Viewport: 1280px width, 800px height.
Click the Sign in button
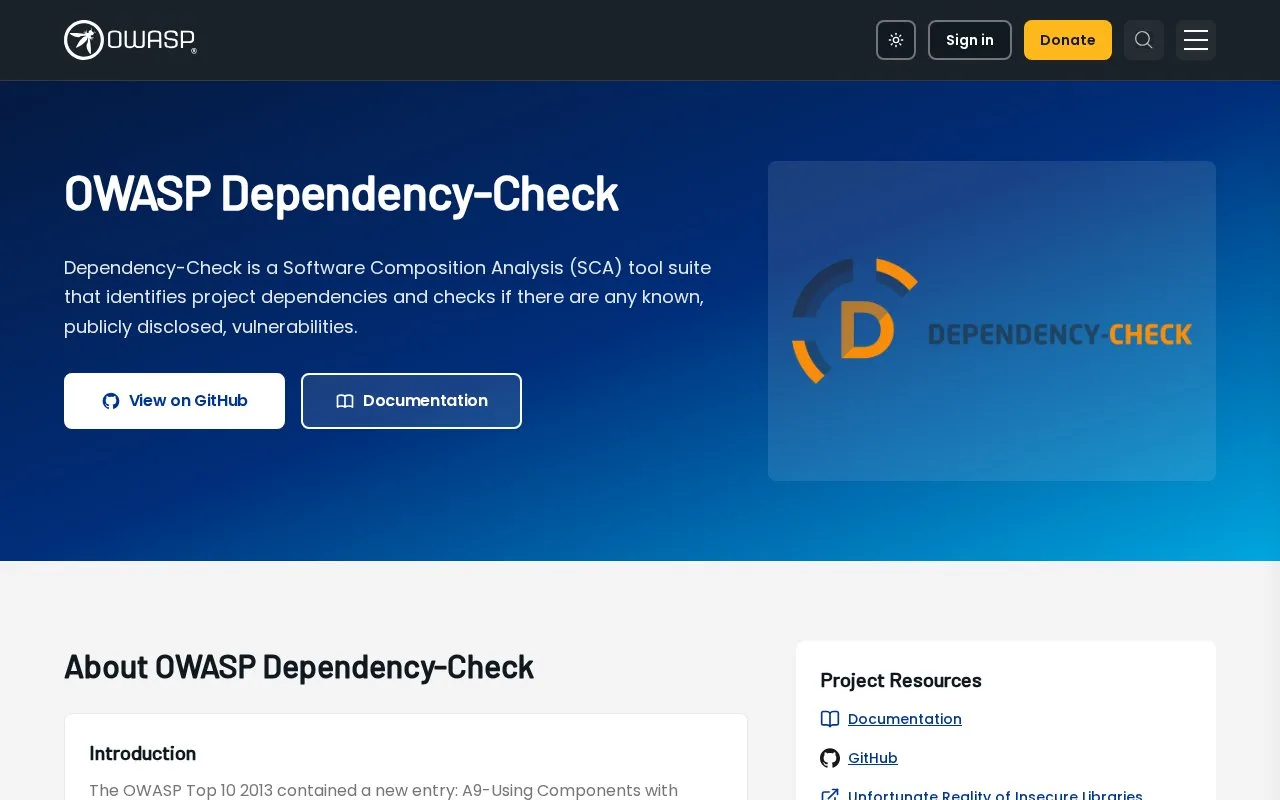(x=970, y=40)
